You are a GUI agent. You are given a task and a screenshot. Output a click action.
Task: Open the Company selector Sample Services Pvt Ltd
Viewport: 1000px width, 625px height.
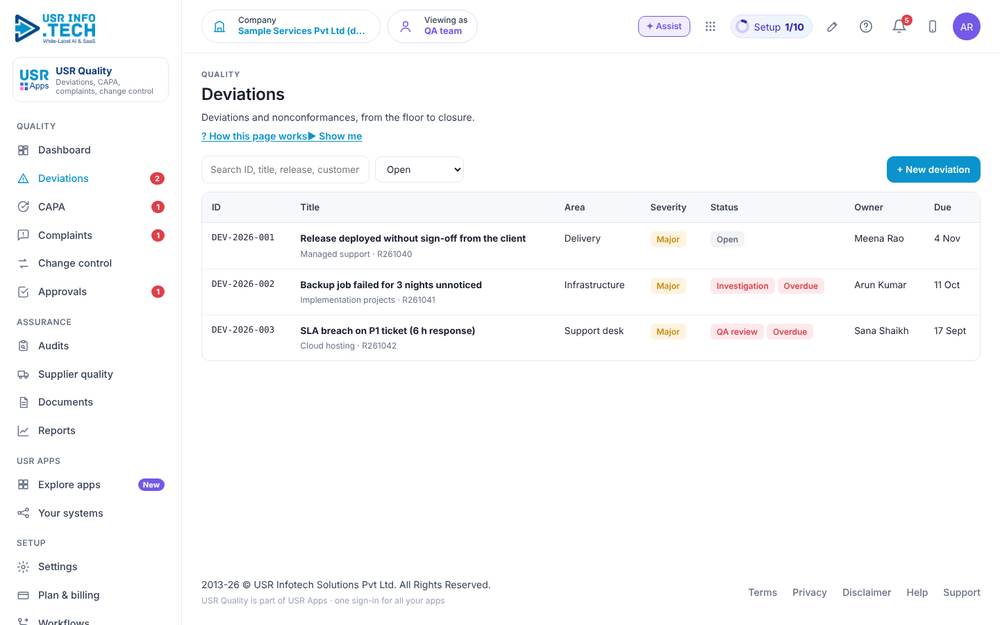pos(291,26)
